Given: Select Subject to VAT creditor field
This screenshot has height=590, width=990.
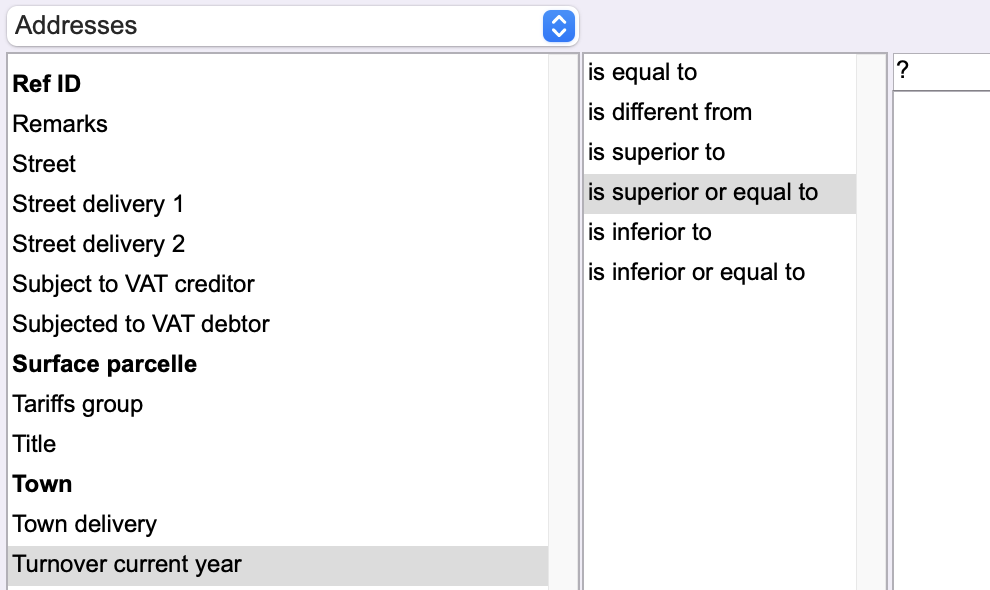Looking at the screenshot, I should pyautogui.click(x=133, y=284).
